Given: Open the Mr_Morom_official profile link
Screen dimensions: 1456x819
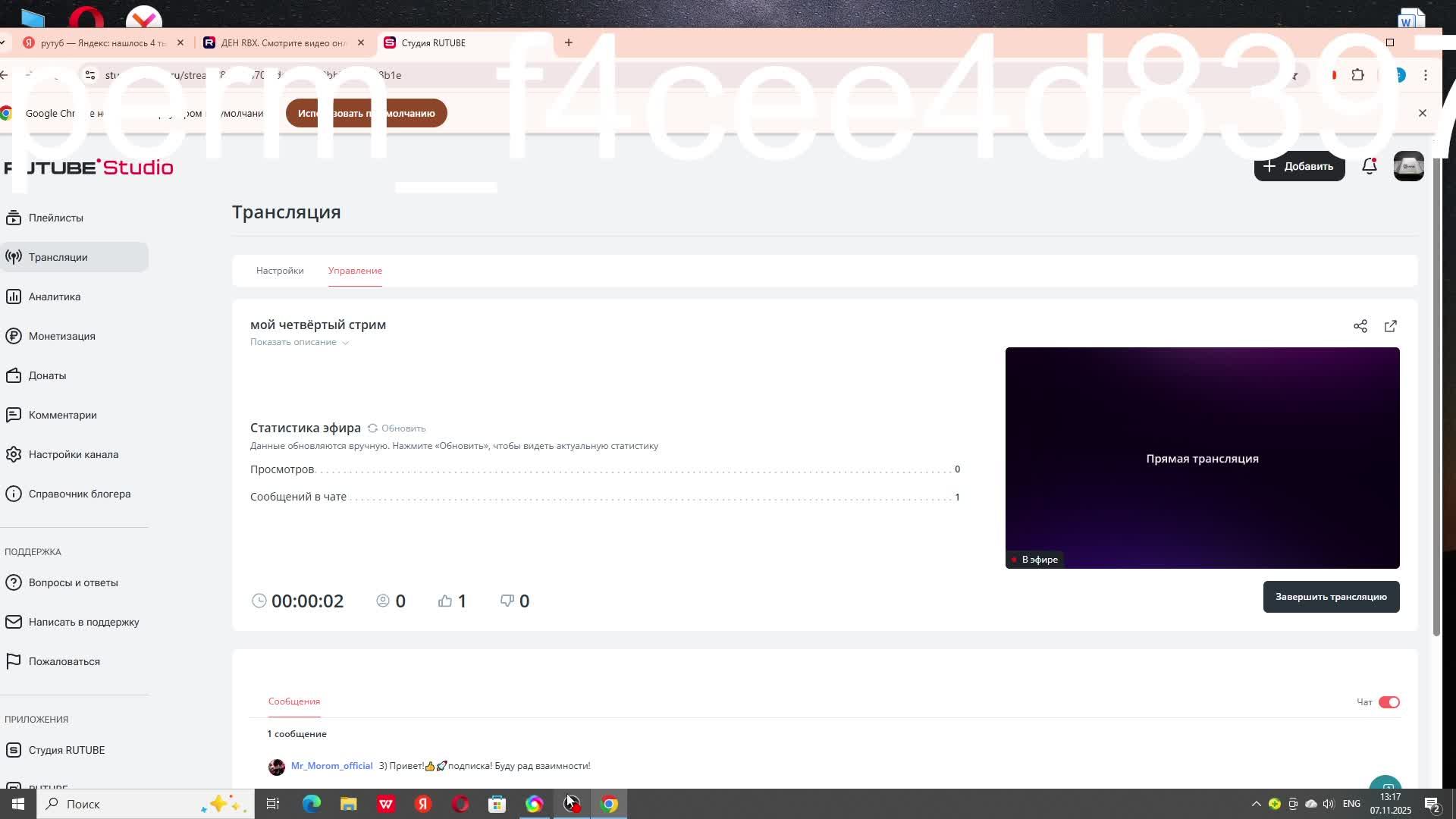Looking at the screenshot, I should pos(331,766).
